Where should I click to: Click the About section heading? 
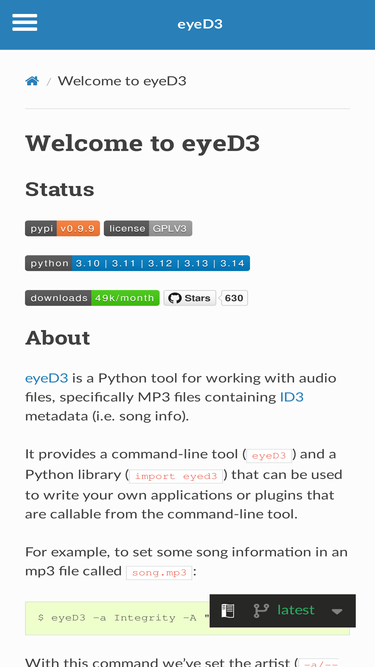click(x=57, y=338)
